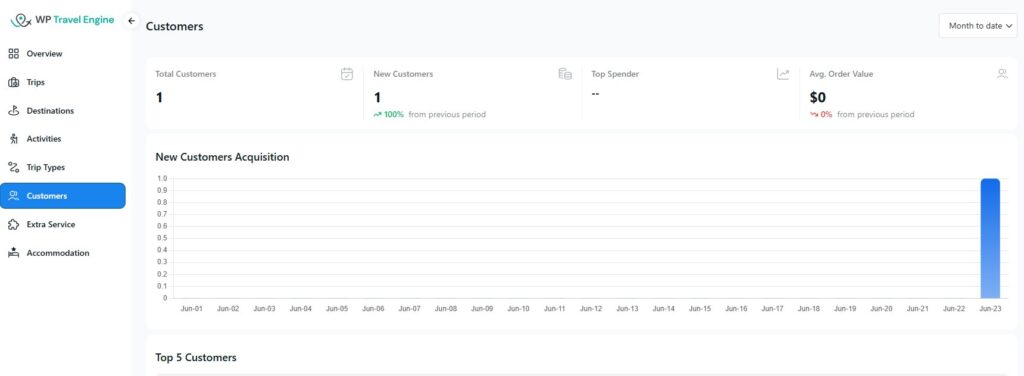Click the Total Customers label

pyautogui.click(x=185, y=74)
